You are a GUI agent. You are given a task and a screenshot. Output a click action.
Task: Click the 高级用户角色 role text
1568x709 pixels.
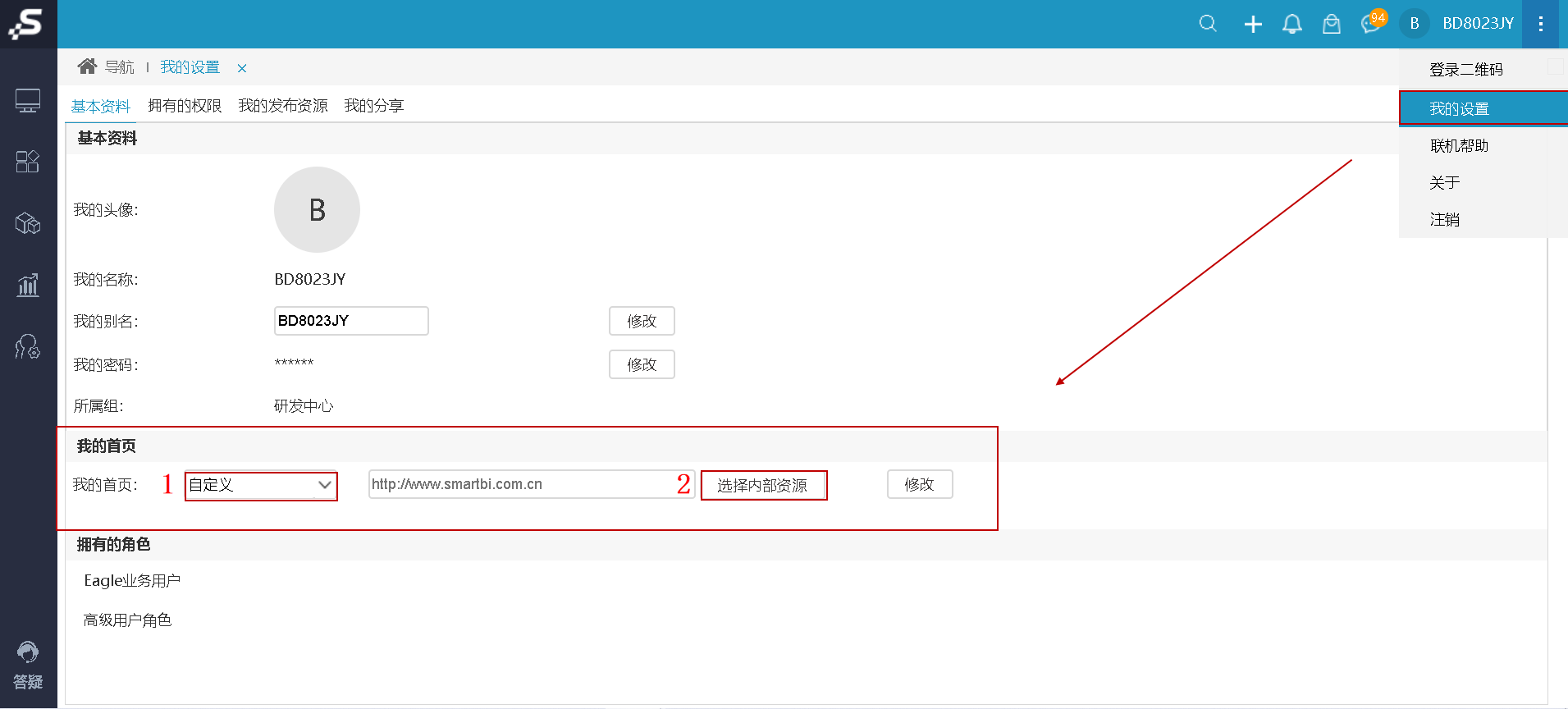pos(127,620)
